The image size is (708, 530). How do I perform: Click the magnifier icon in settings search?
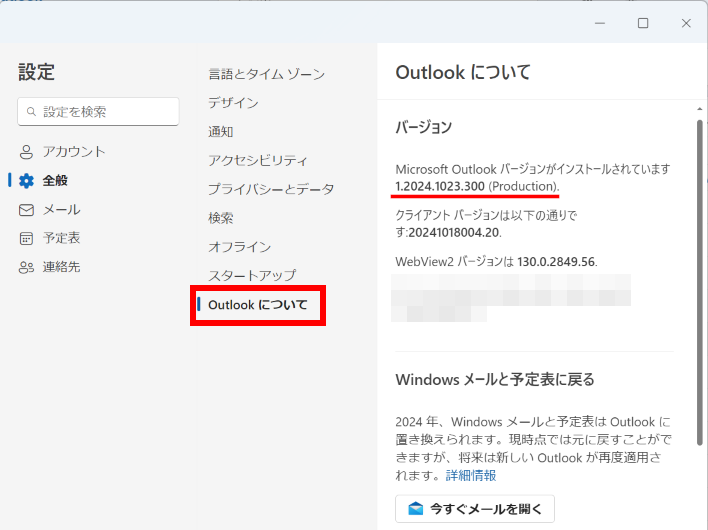pos(31,112)
